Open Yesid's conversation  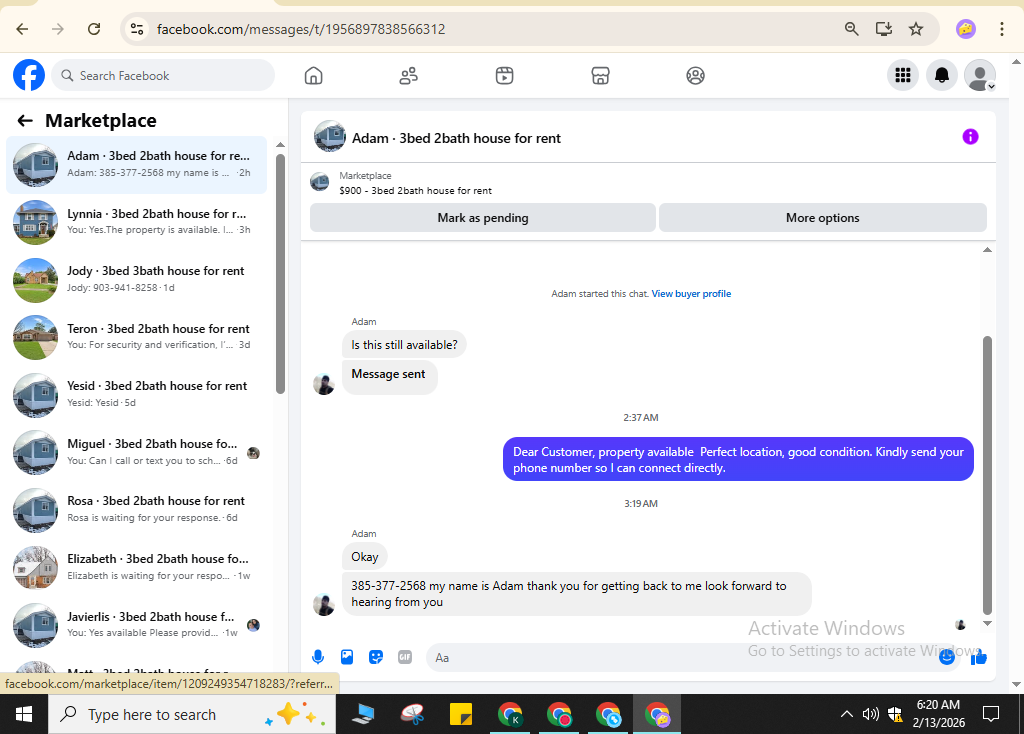click(x=136, y=394)
